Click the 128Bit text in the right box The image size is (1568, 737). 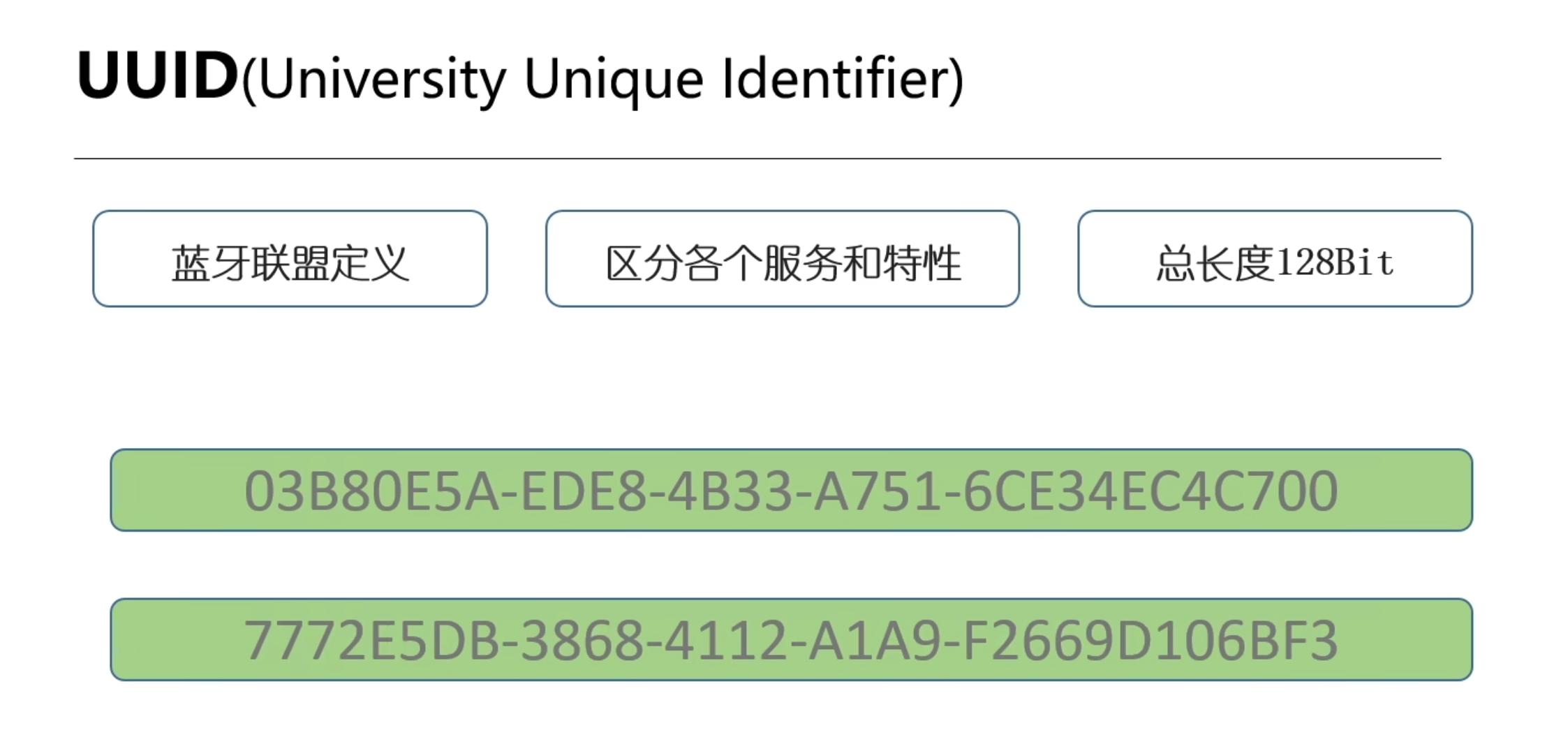[x=1334, y=262]
